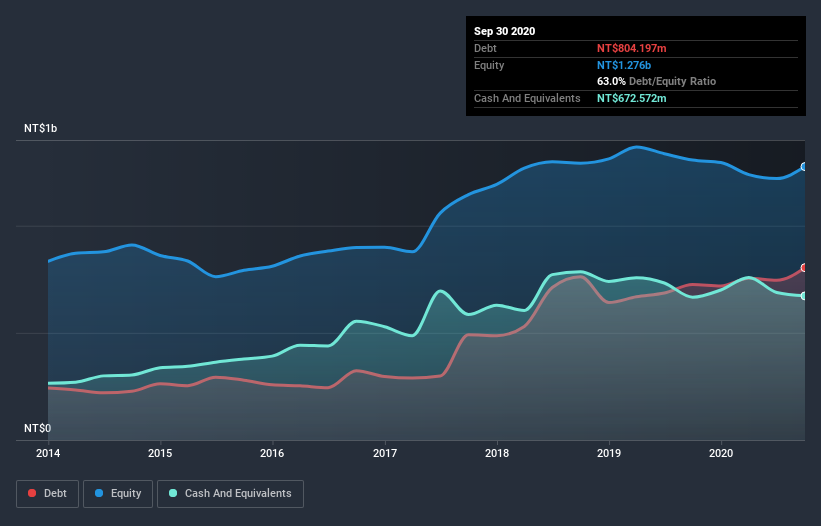Toggle the Cash And Equivalents legend button

[230, 494]
